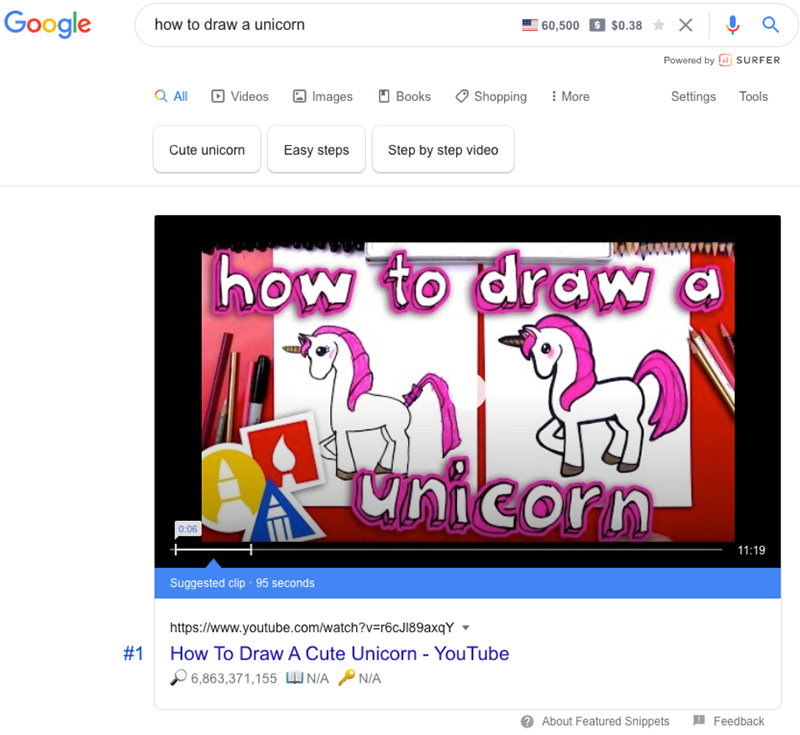The width and height of the screenshot is (800, 735).
Task: Click the US flag search volume icon
Action: 530,24
